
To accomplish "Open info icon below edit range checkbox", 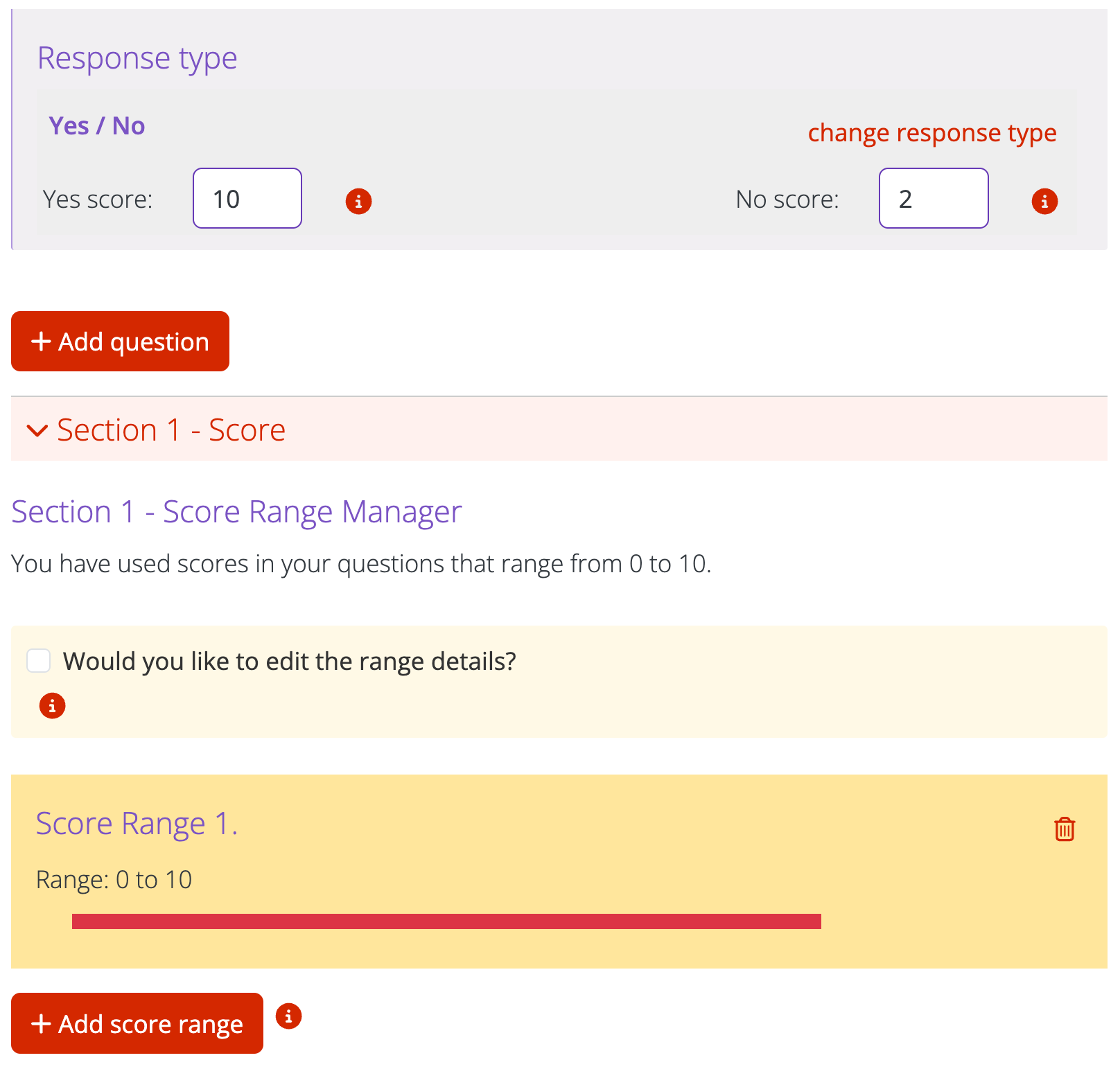I will [52, 706].
